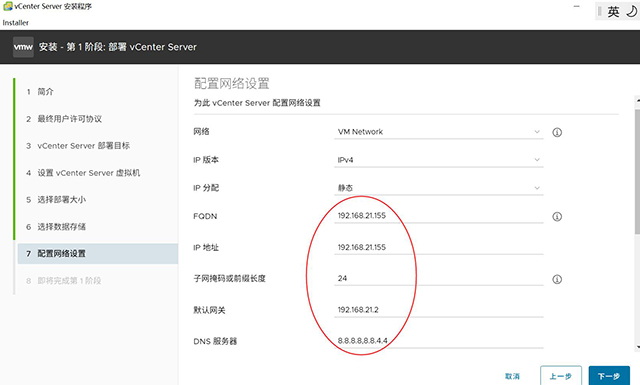The height and width of the screenshot is (385, 640).
Task: Click the info icon beside the network dropdown
Action: (557, 132)
